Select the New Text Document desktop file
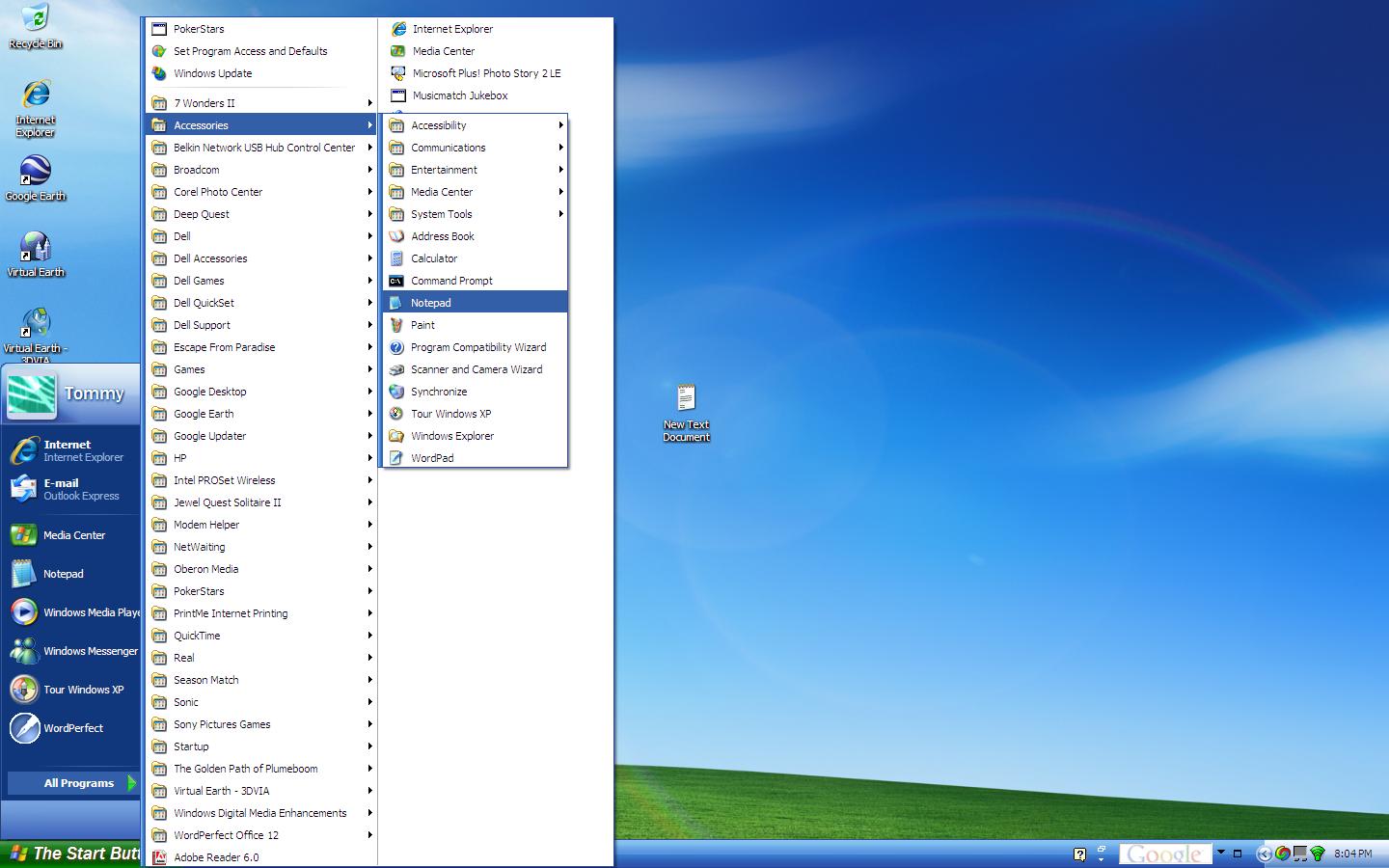The image size is (1389, 868). (686, 413)
